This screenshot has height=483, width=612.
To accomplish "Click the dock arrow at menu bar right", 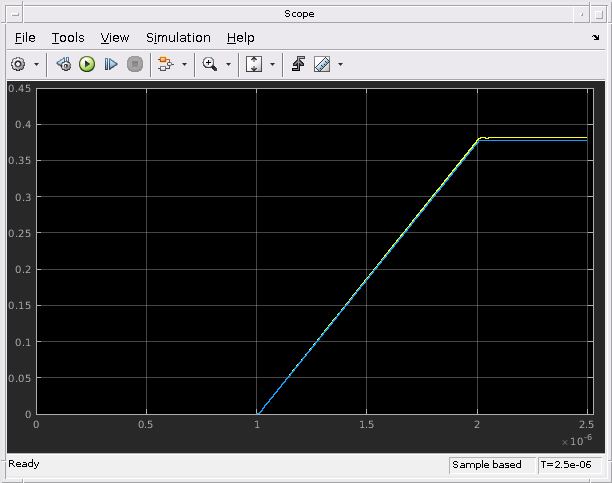I will point(596,37).
